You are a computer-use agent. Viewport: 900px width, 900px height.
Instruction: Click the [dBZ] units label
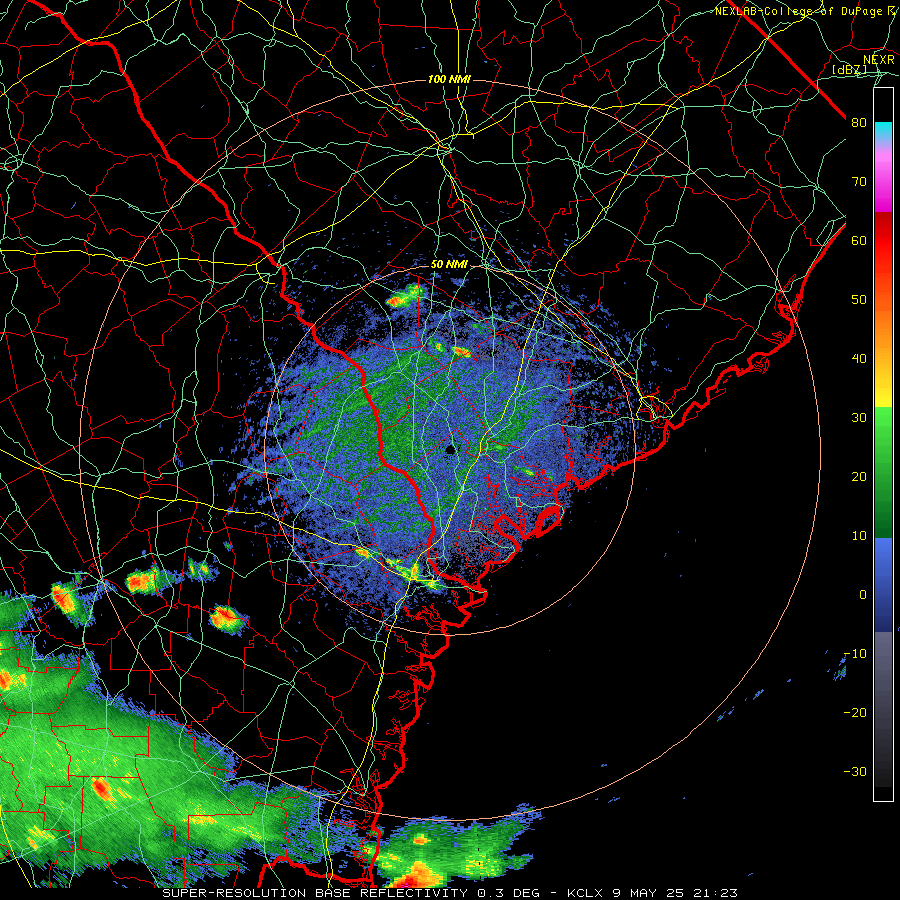tap(849, 69)
